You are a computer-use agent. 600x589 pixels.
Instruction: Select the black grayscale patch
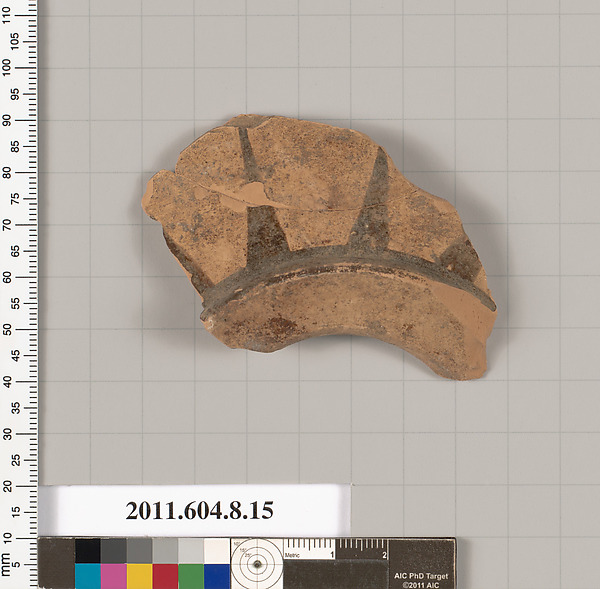tap(88, 551)
